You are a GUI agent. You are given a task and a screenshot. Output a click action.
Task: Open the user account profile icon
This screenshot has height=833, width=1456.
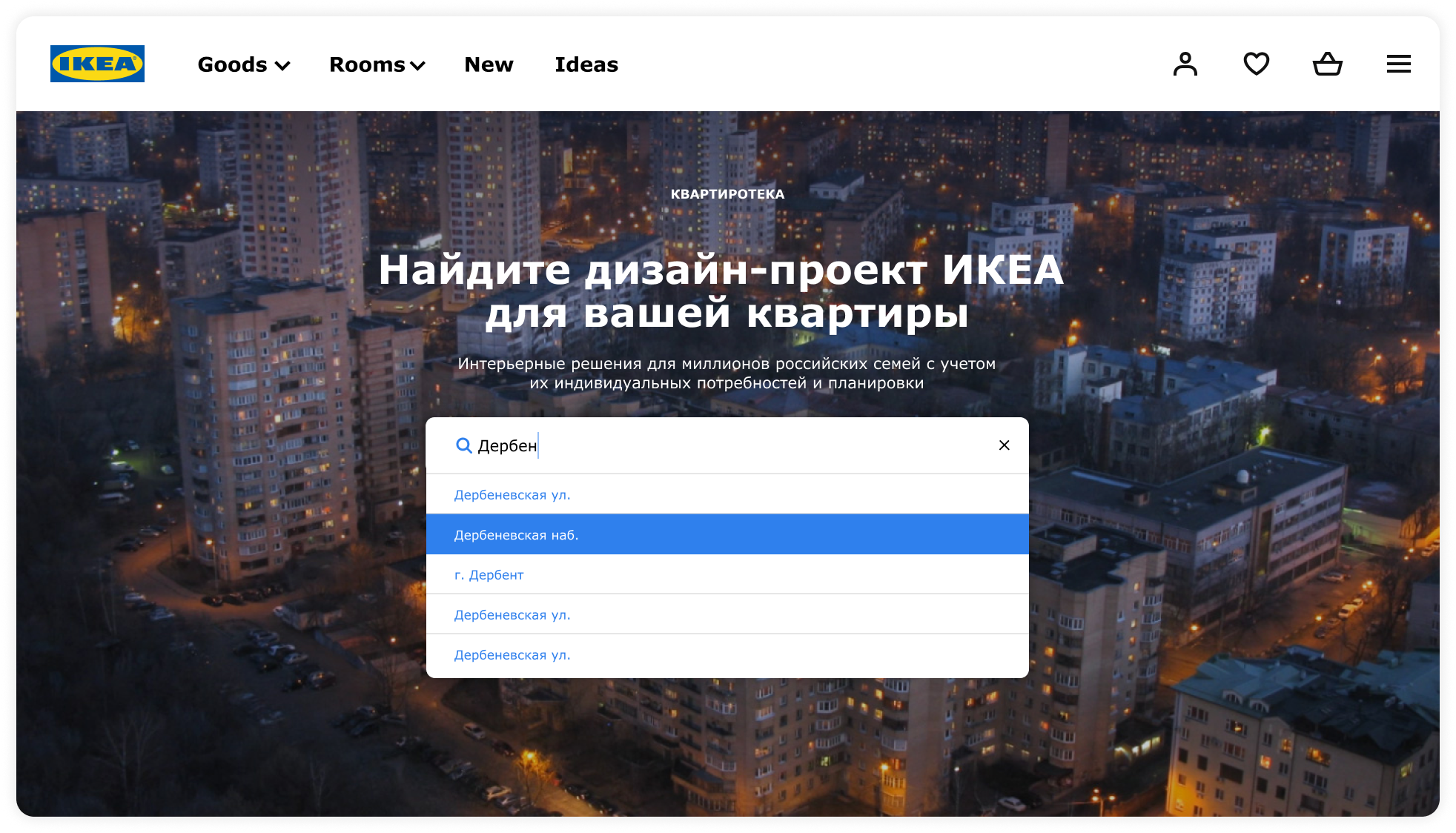(1185, 64)
